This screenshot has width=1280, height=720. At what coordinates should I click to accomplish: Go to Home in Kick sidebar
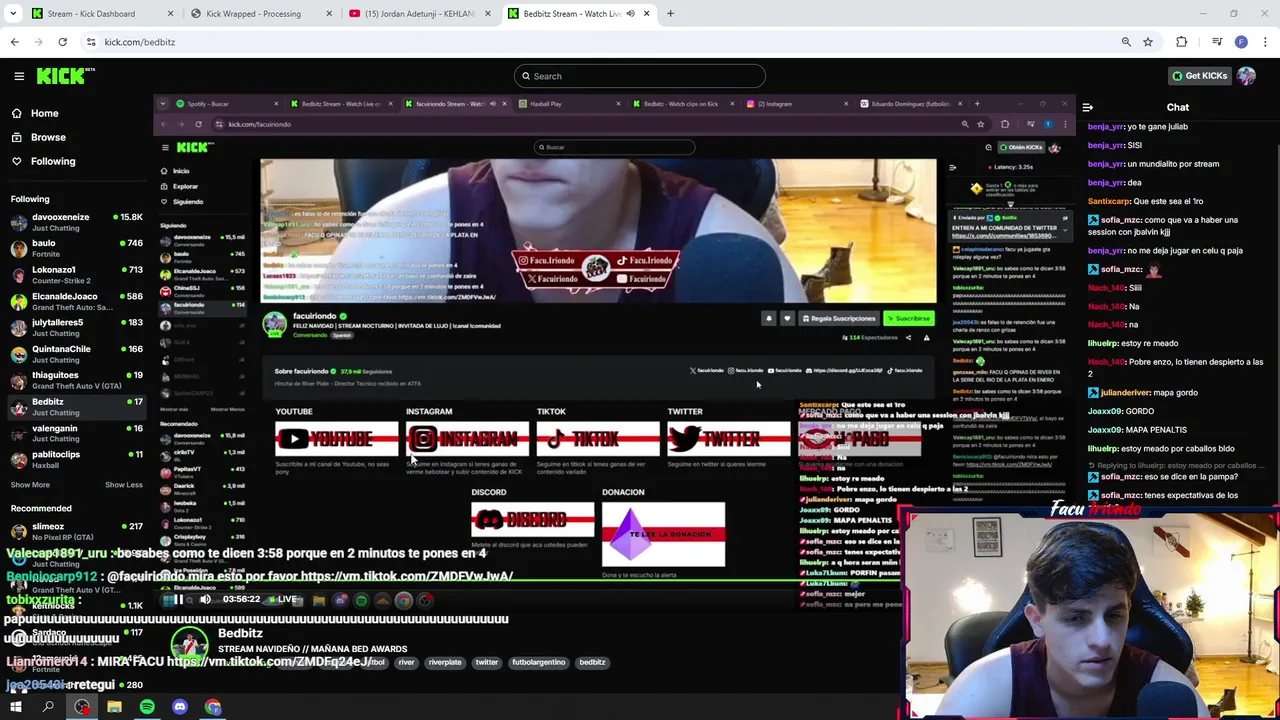point(44,113)
